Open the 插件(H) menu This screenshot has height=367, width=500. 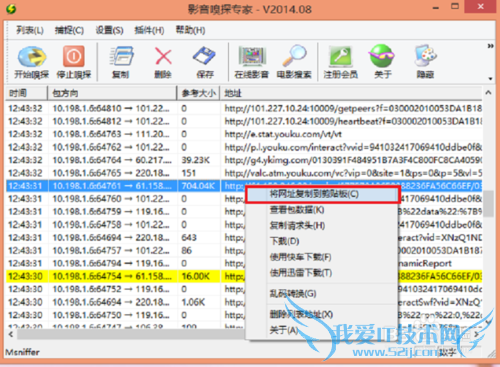tap(149, 30)
